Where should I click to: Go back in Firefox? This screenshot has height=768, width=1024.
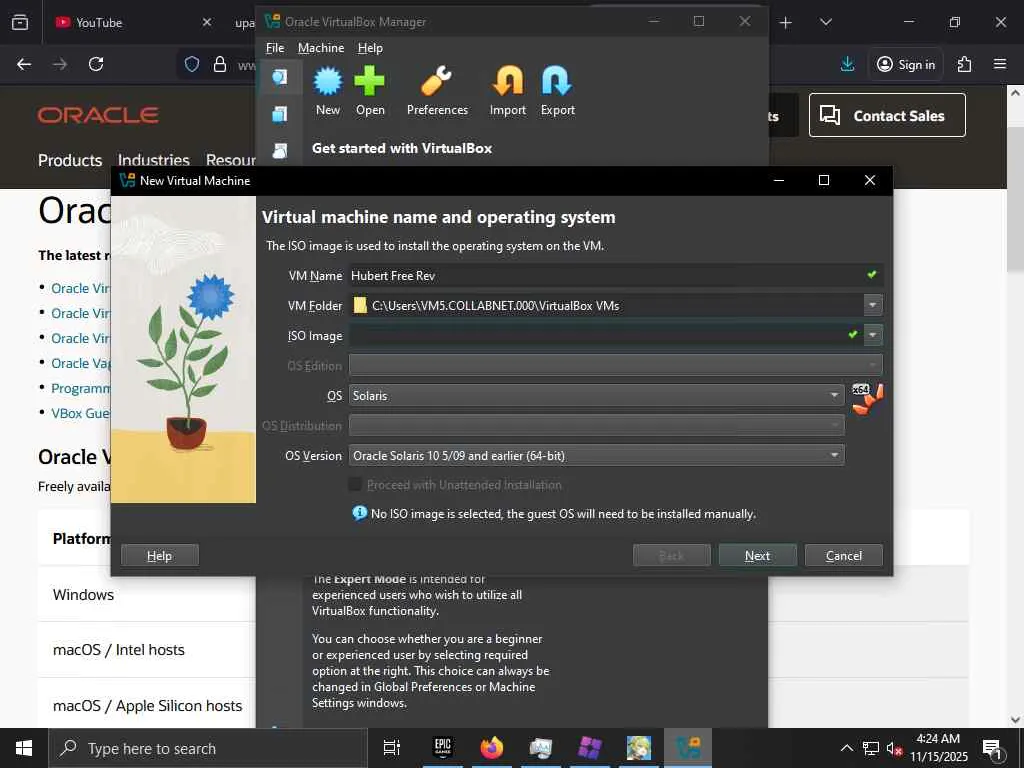point(24,64)
